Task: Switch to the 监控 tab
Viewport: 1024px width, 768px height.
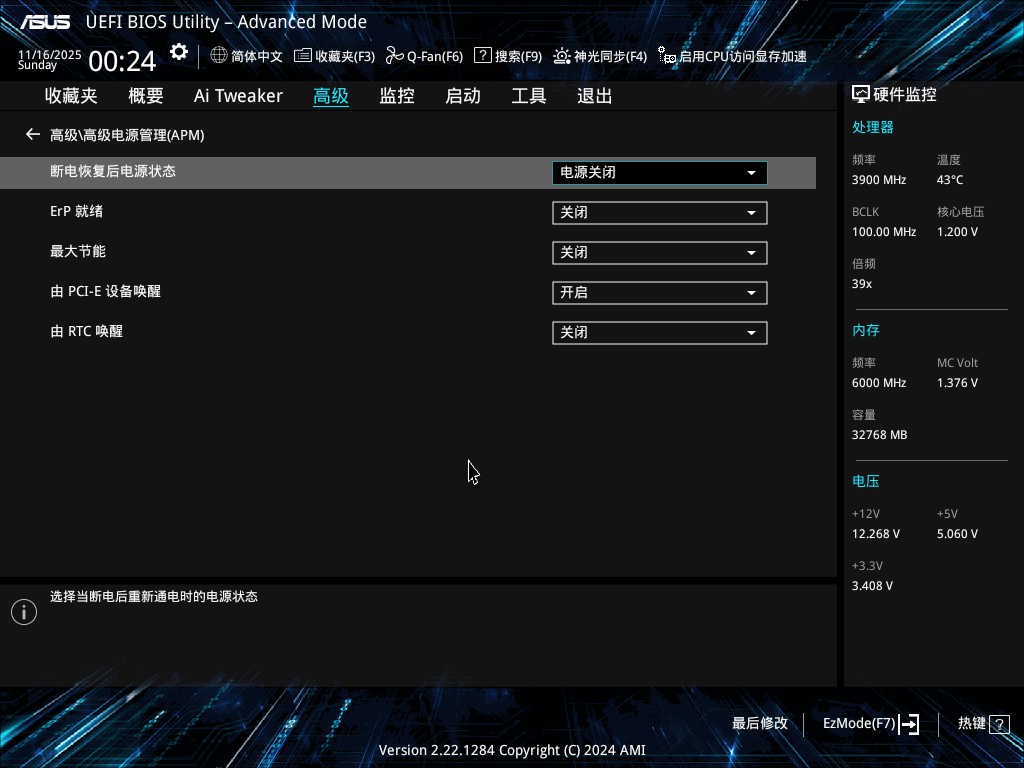Action: [x=397, y=96]
